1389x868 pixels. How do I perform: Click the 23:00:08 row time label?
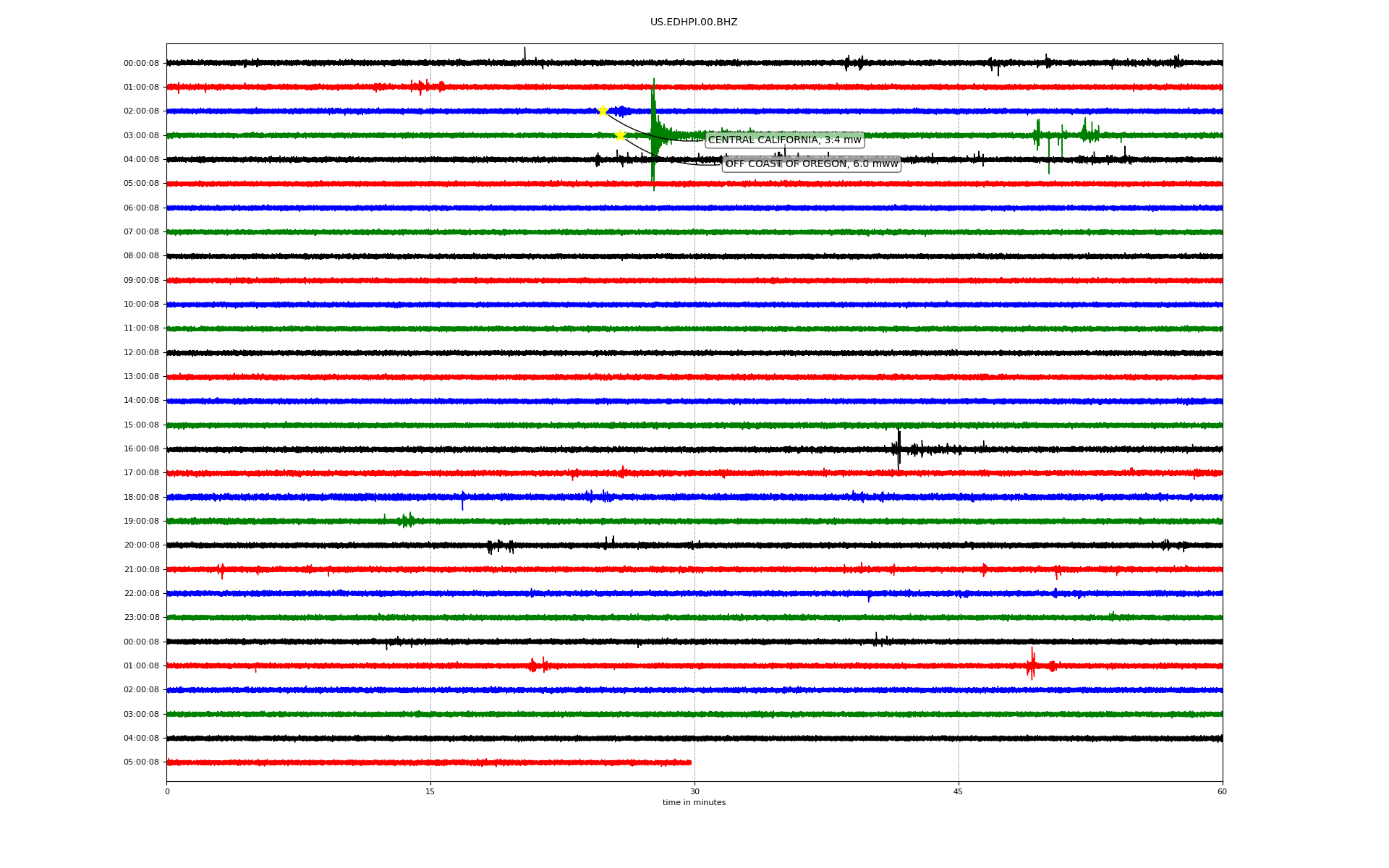click(x=141, y=618)
